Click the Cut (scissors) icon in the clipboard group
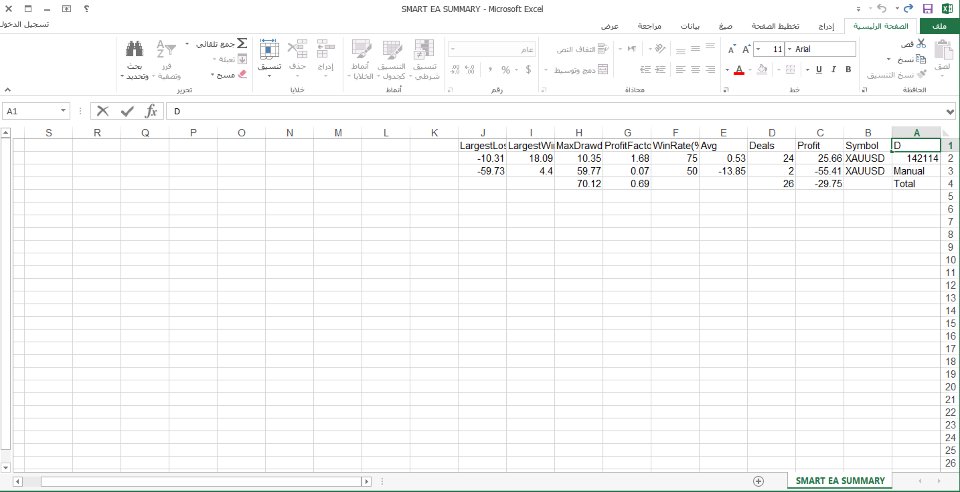Viewport: 960px width, 492px height. (920, 44)
